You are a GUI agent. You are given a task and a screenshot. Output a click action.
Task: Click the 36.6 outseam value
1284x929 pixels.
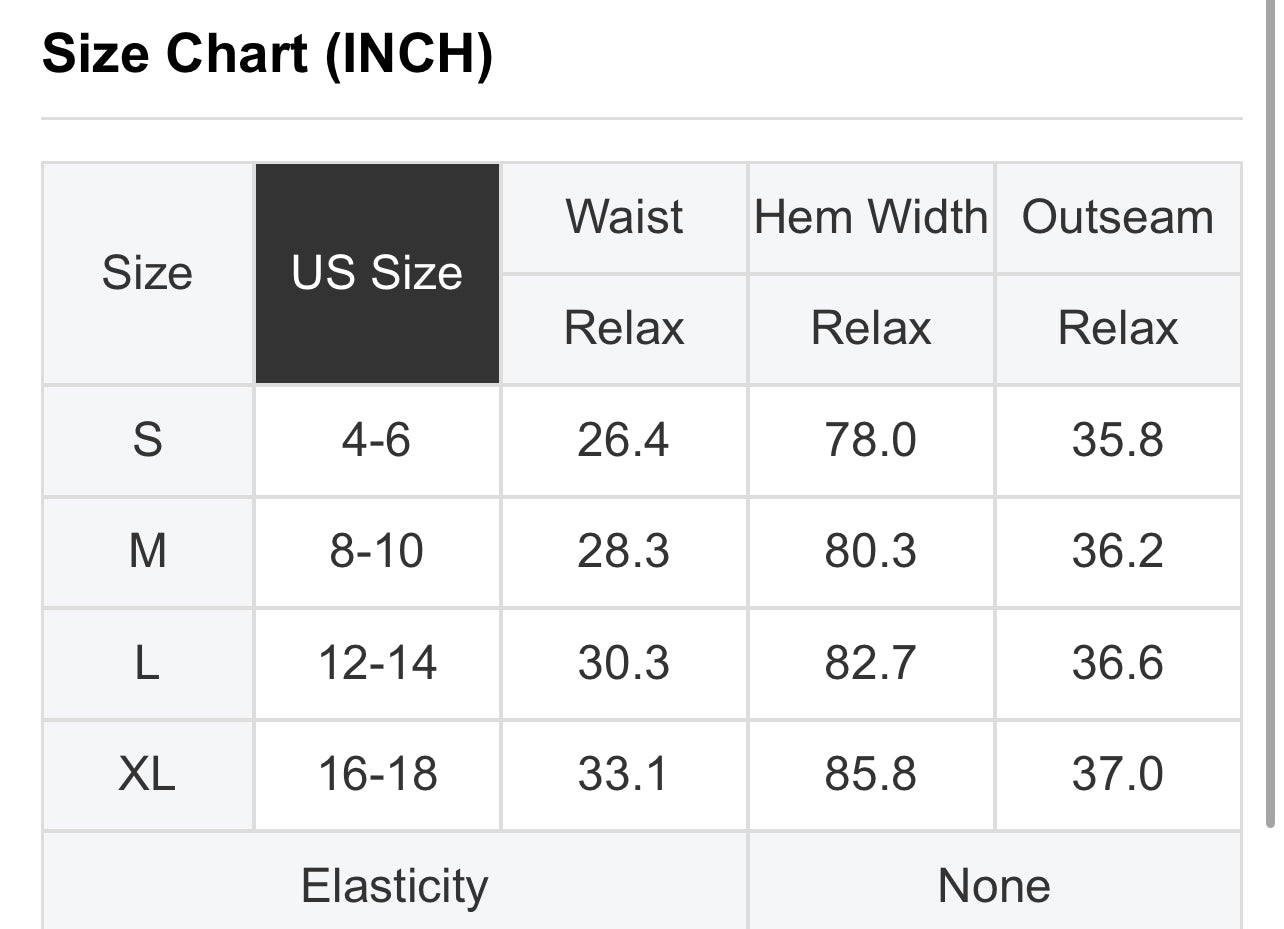pos(1118,663)
